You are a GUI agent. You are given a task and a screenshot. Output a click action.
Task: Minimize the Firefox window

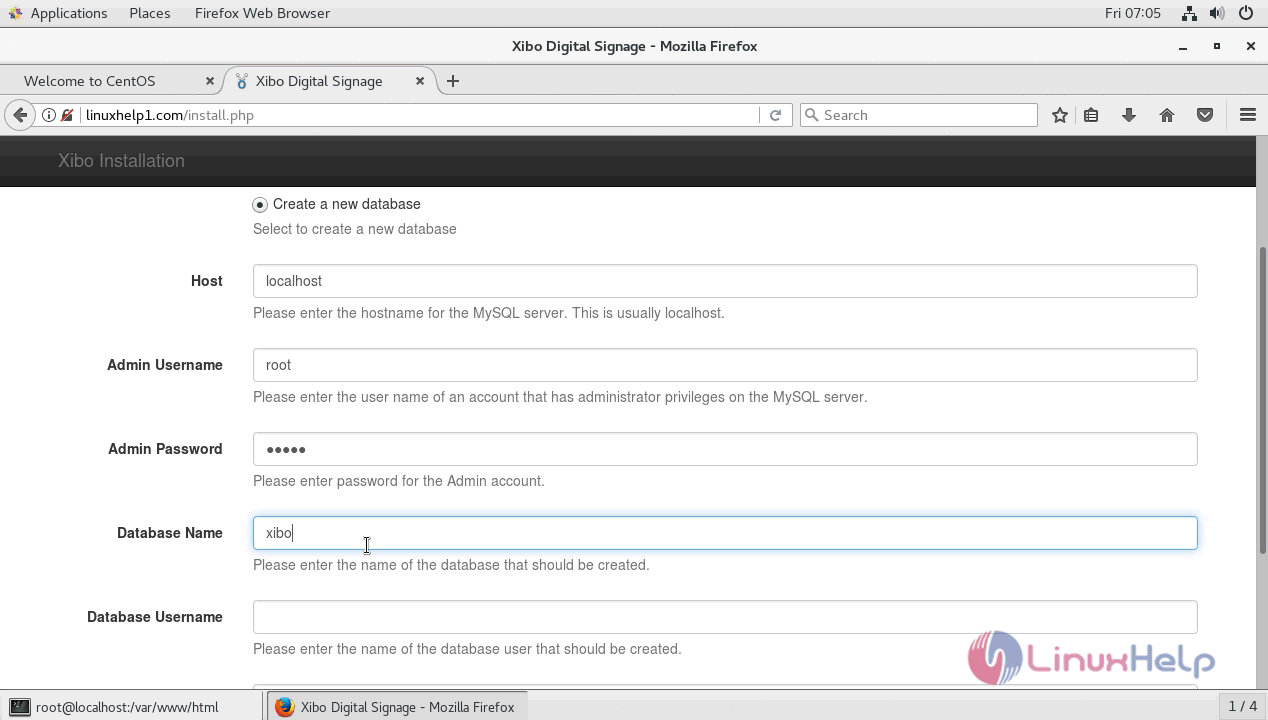(x=1183, y=46)
